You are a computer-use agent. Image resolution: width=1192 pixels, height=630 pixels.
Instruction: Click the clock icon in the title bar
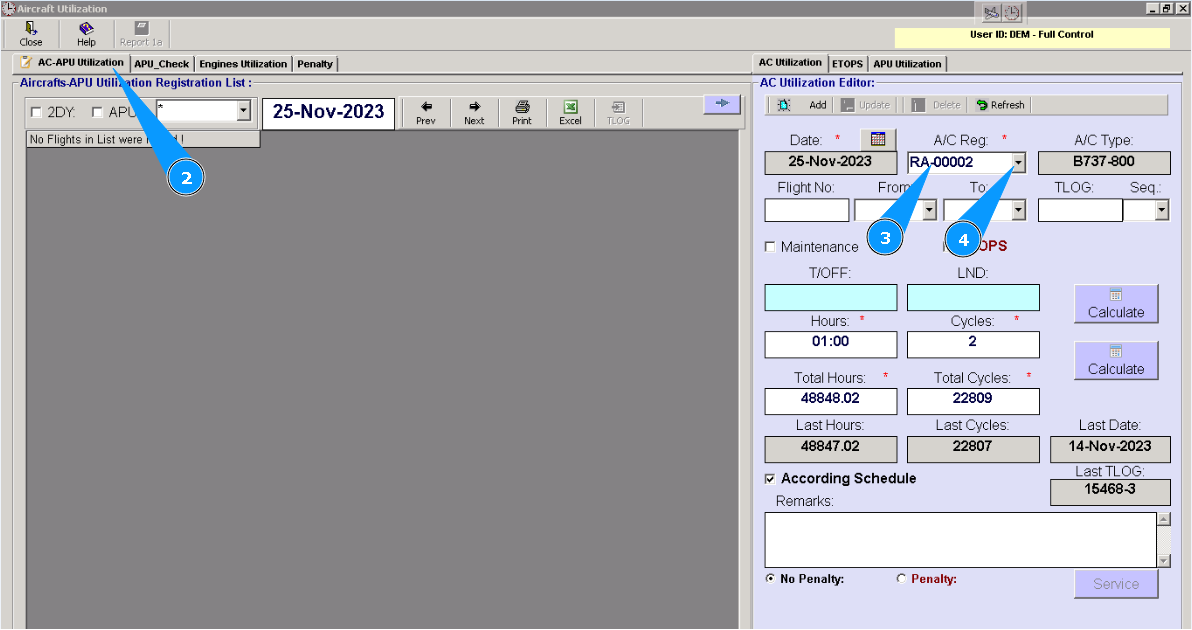[1013, 13]
